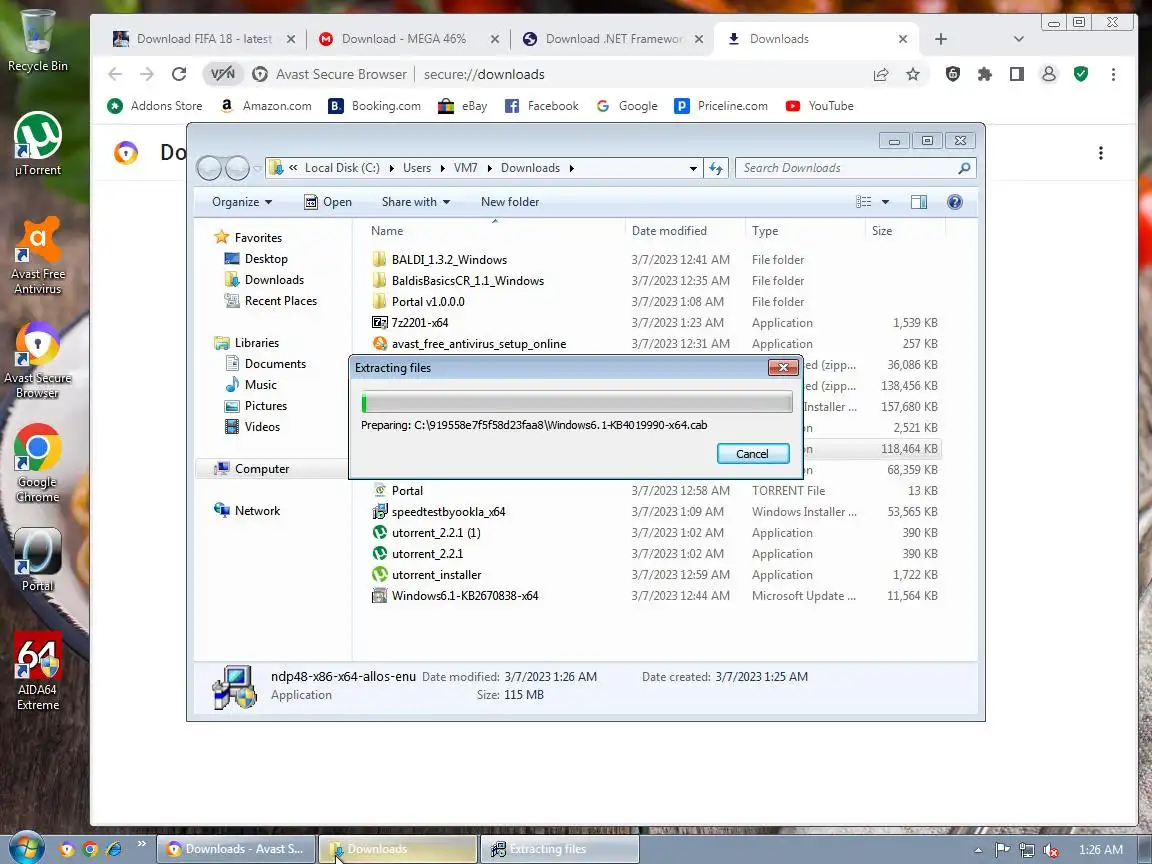Viewport: 1152px width, 864px height.
Task: Launch AIDA64 Extreme desktop shortcut
Action: 37,672
